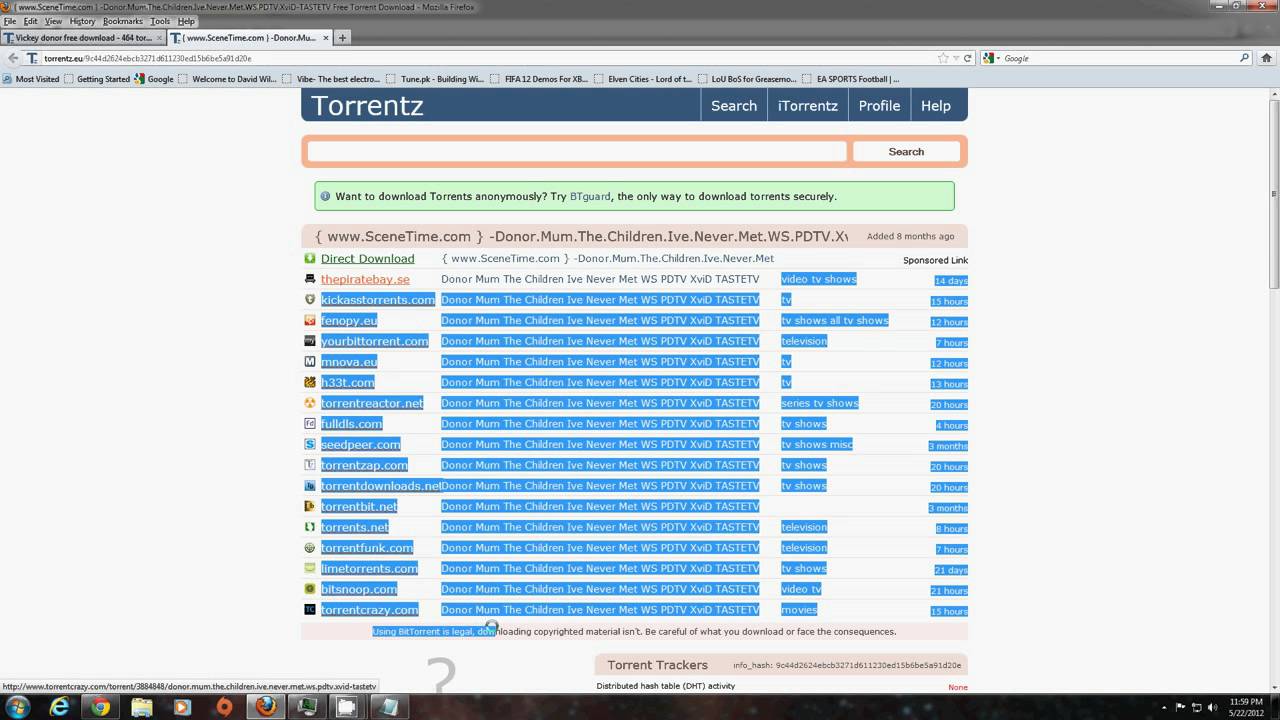Click the thepiratebay.se ship favicon
Image resolution: width=1280 pixels, height=720 pixels.
[310, 279]
